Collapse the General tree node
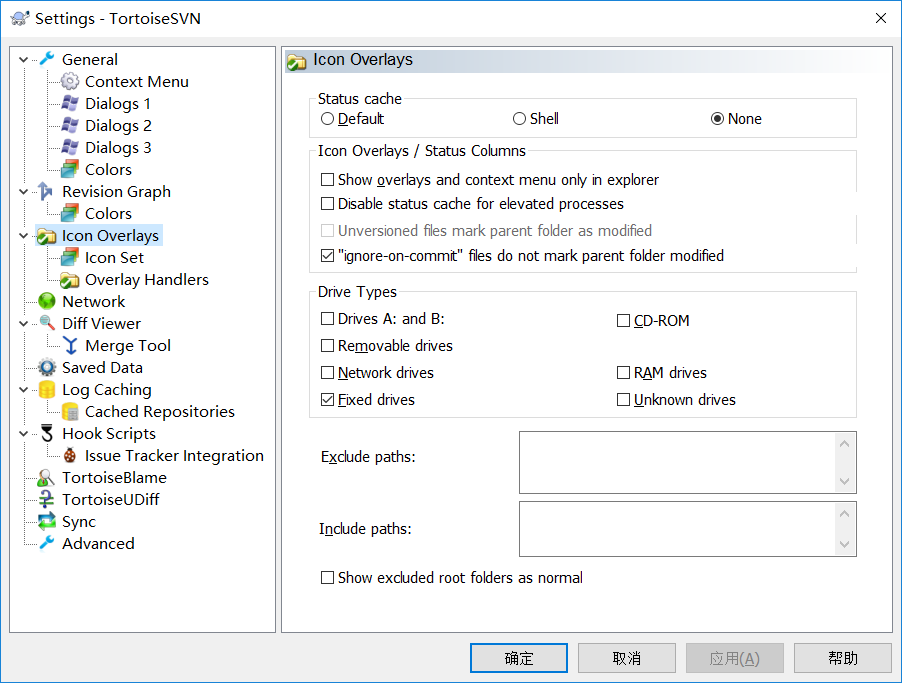This screenshot has width=902, height=683. point(24,59)
